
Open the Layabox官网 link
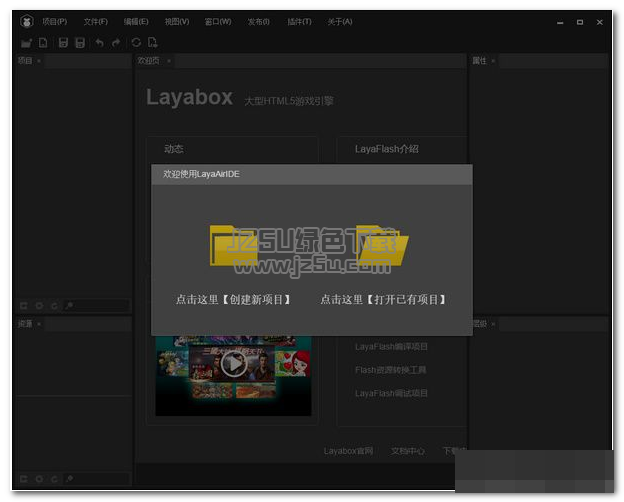[348, 451]
